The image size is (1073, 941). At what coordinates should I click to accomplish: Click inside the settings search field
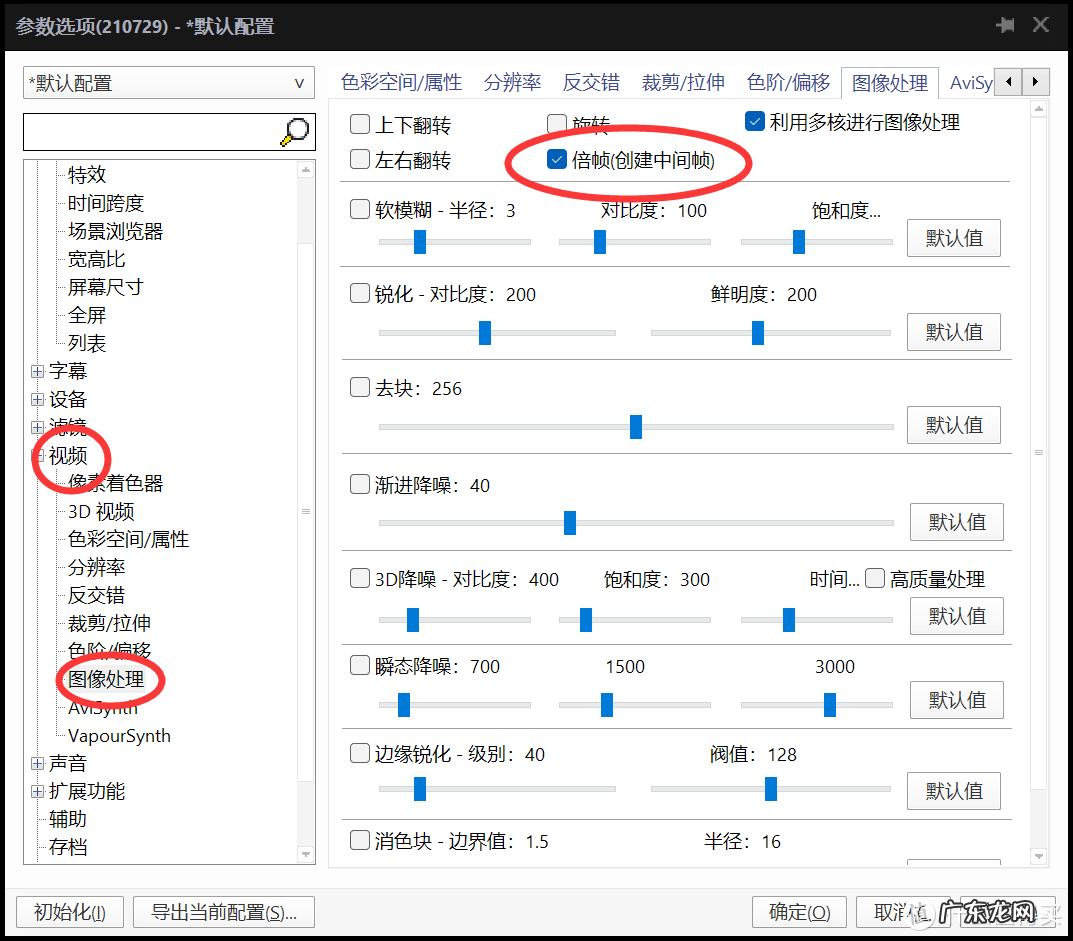[x=150, y=132]
